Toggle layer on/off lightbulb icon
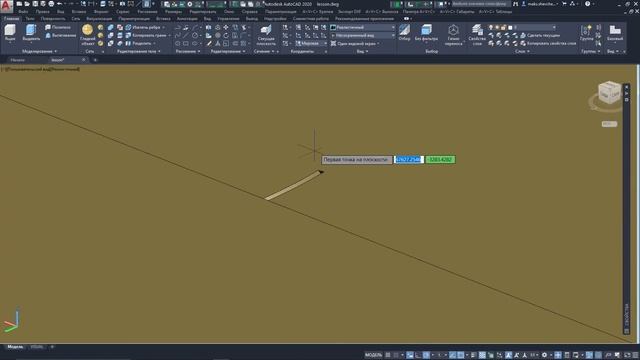Image resolution: width=640 pixels, height=360 pixels. pyautogui.click(x=491, y=27)
